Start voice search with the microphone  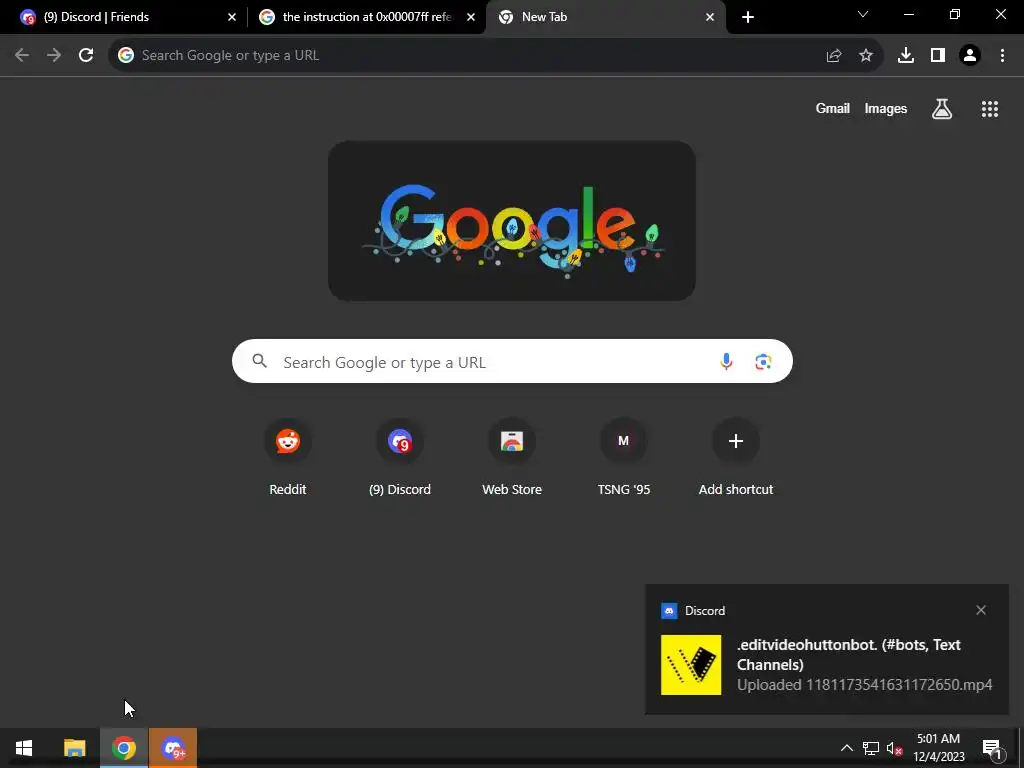pos(726,361)
